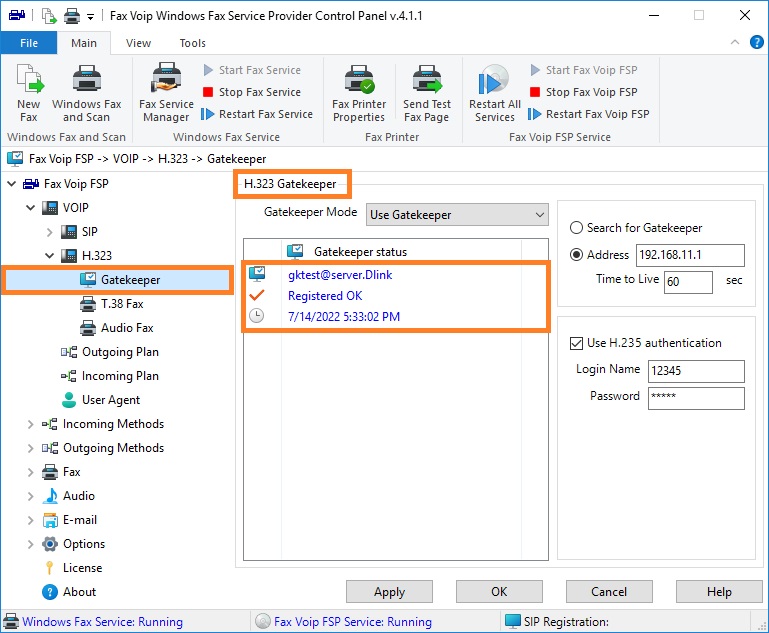Image resolution: width=769 pixels, height=633 pixels.
Task: Collapse the ribbon with the chevron
Action: click(x=735, y=42)
